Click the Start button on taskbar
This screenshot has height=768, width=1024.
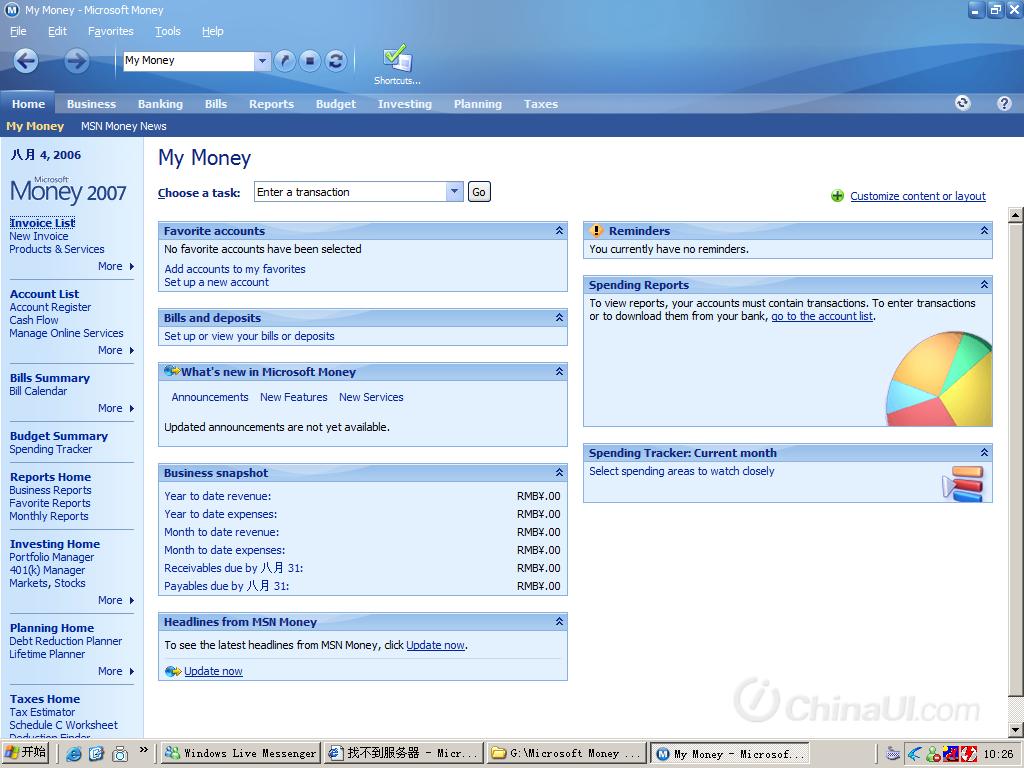click(x=25, y=753)
